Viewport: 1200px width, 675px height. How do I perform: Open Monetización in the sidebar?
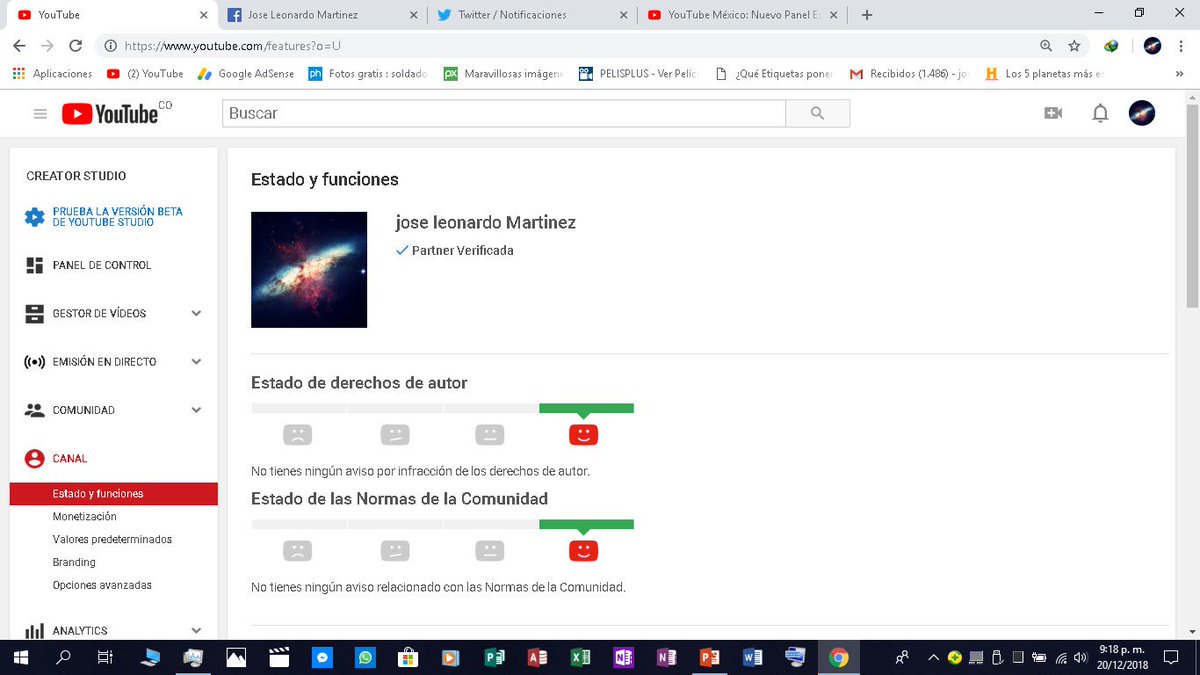84,517
